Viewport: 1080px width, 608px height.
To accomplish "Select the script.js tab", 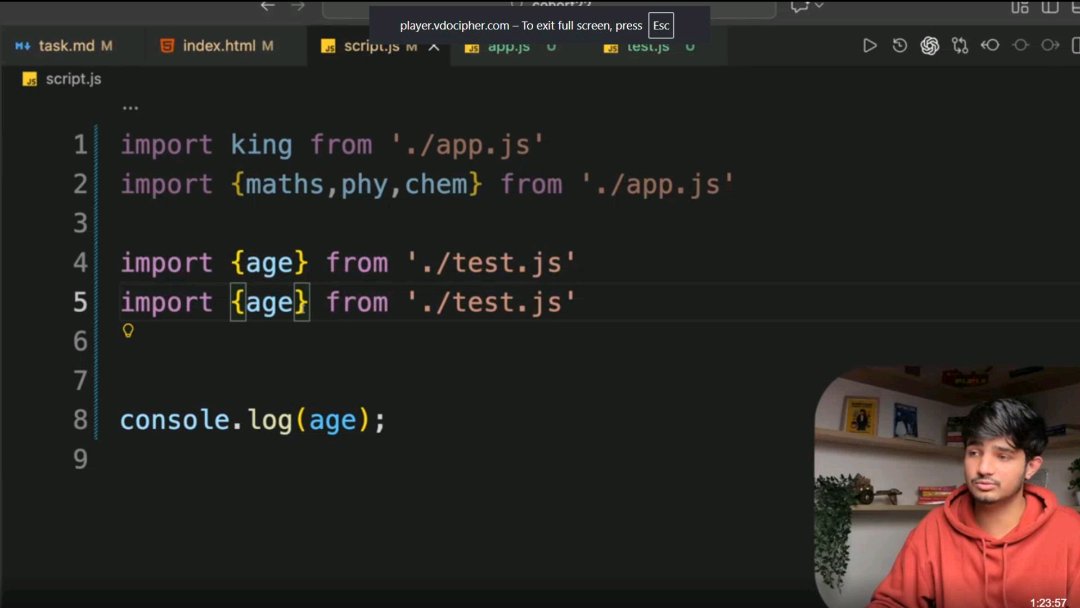I will pos(369,46).
